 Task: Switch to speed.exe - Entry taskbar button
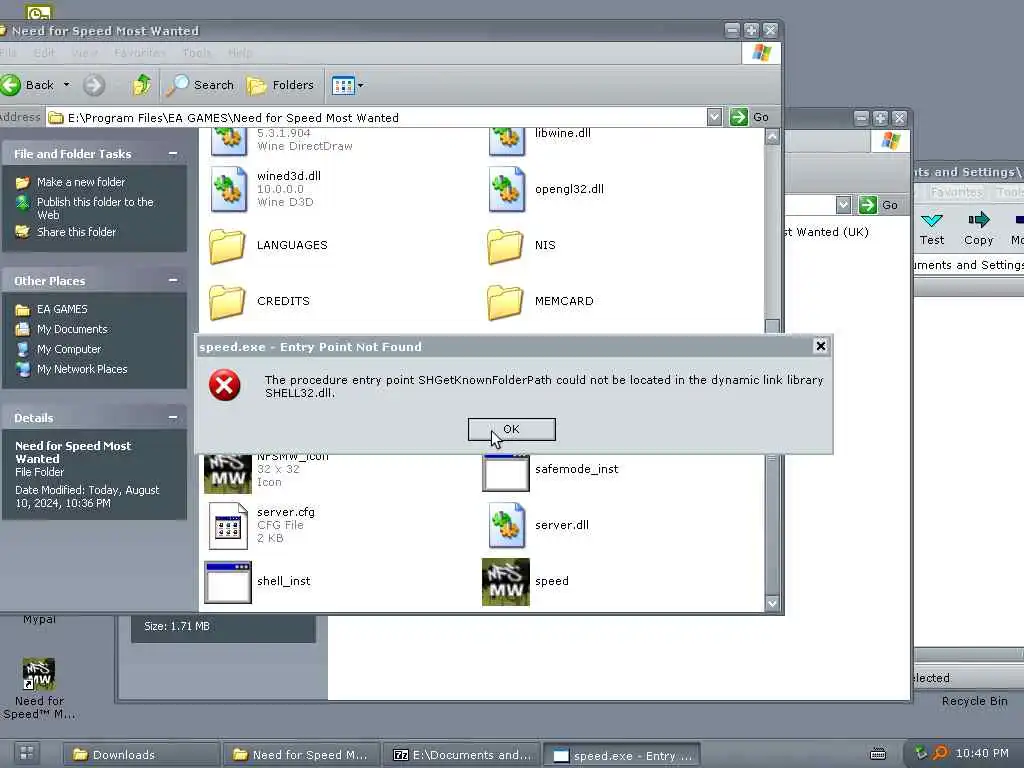(x=622, y=756)
